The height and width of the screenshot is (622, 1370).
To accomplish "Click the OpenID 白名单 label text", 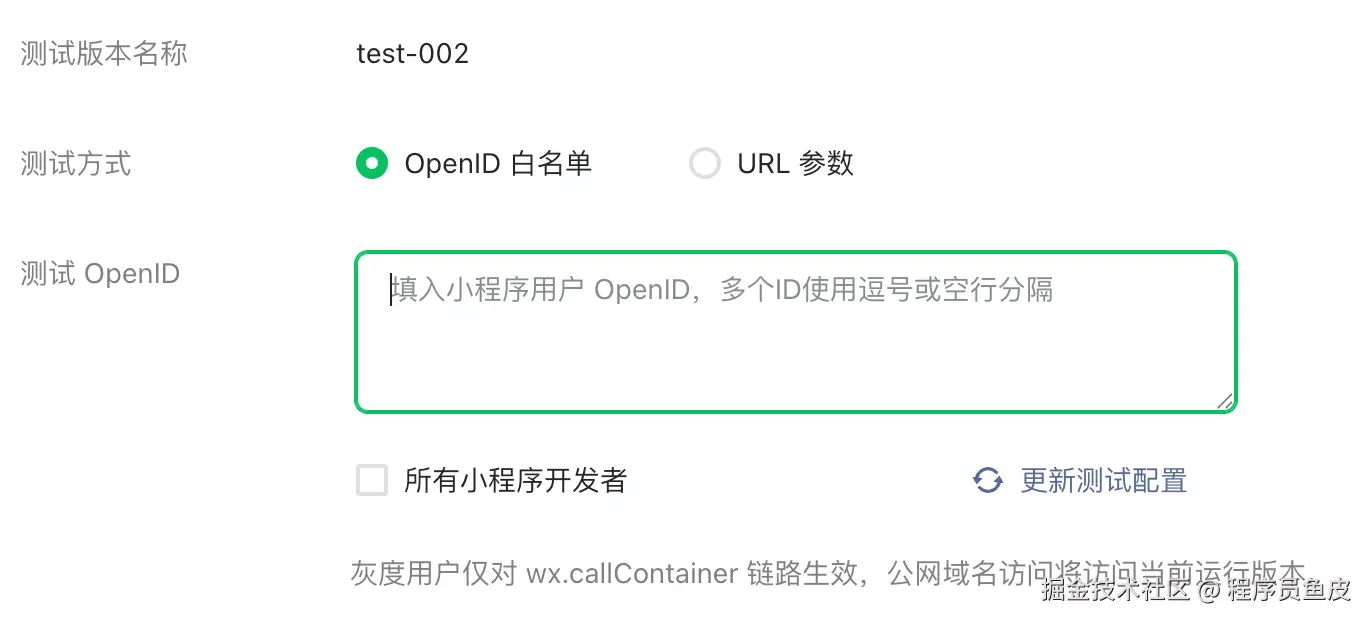I will [498, 163].
